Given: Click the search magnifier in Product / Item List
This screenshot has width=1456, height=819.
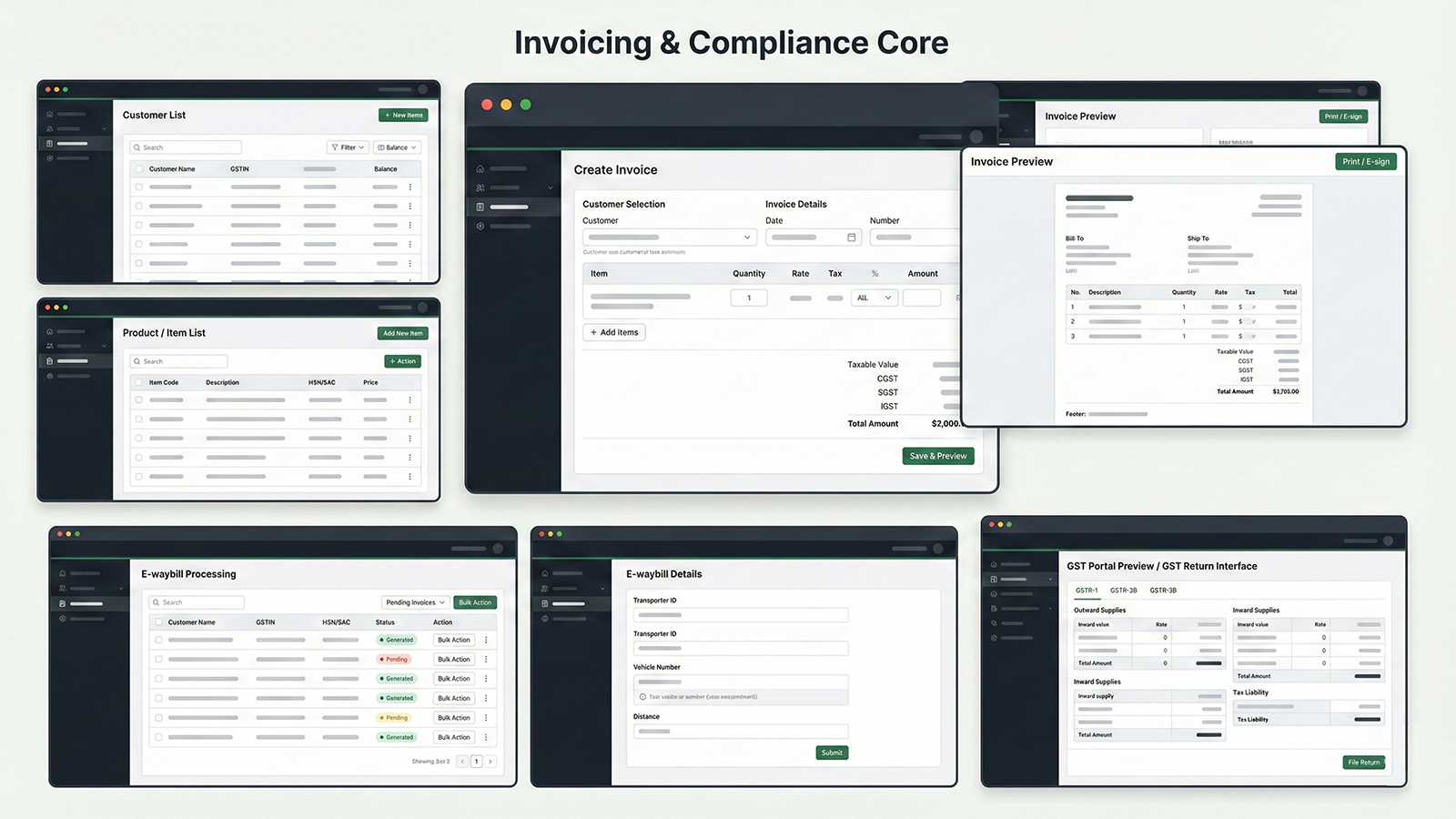Looking at the screenshot, I should [136, 361].
